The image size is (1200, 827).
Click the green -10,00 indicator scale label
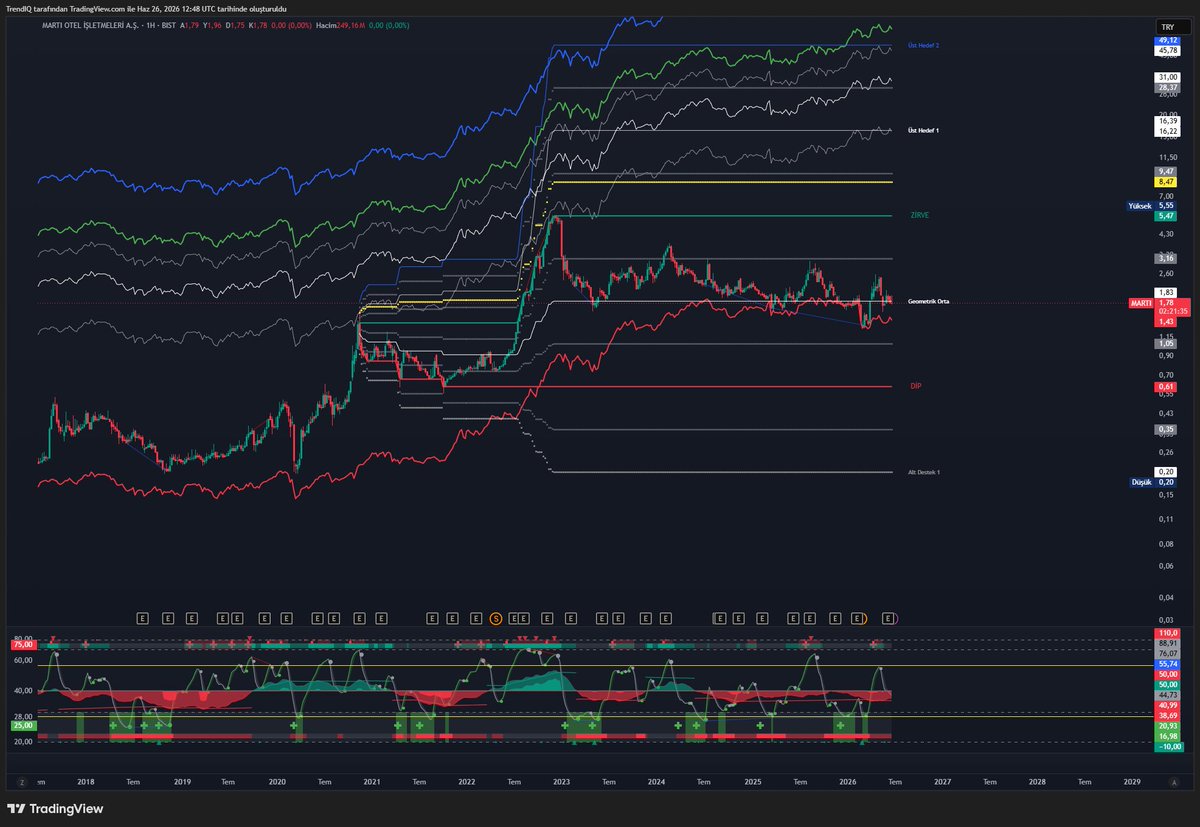point(1167,746)
